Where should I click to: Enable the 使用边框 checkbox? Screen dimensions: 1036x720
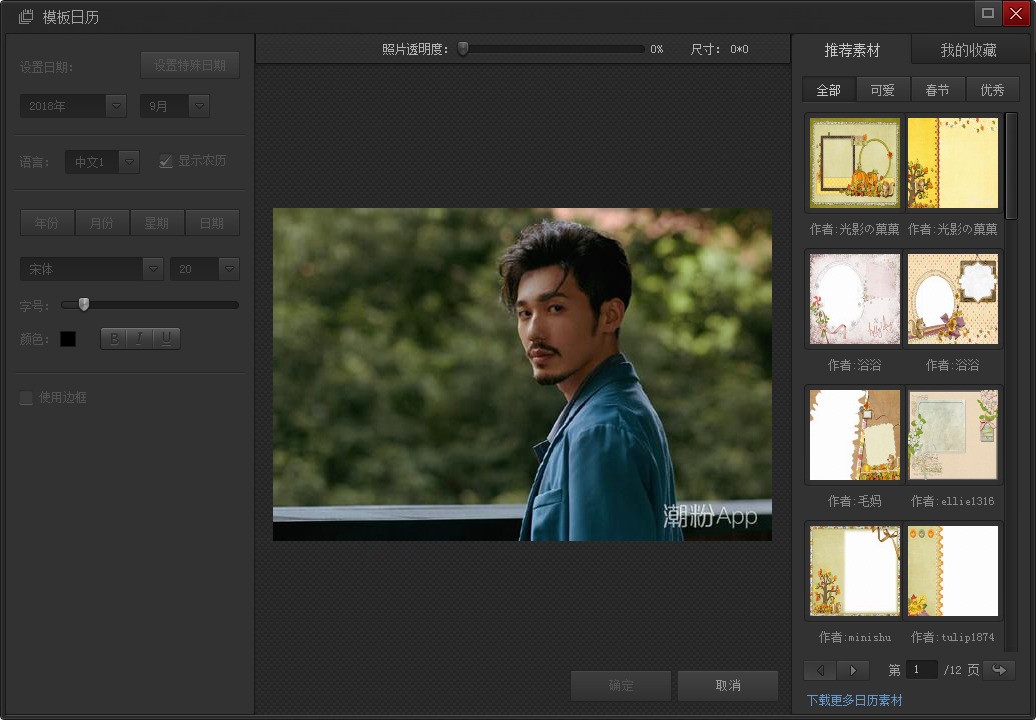[x=26, y=398]
